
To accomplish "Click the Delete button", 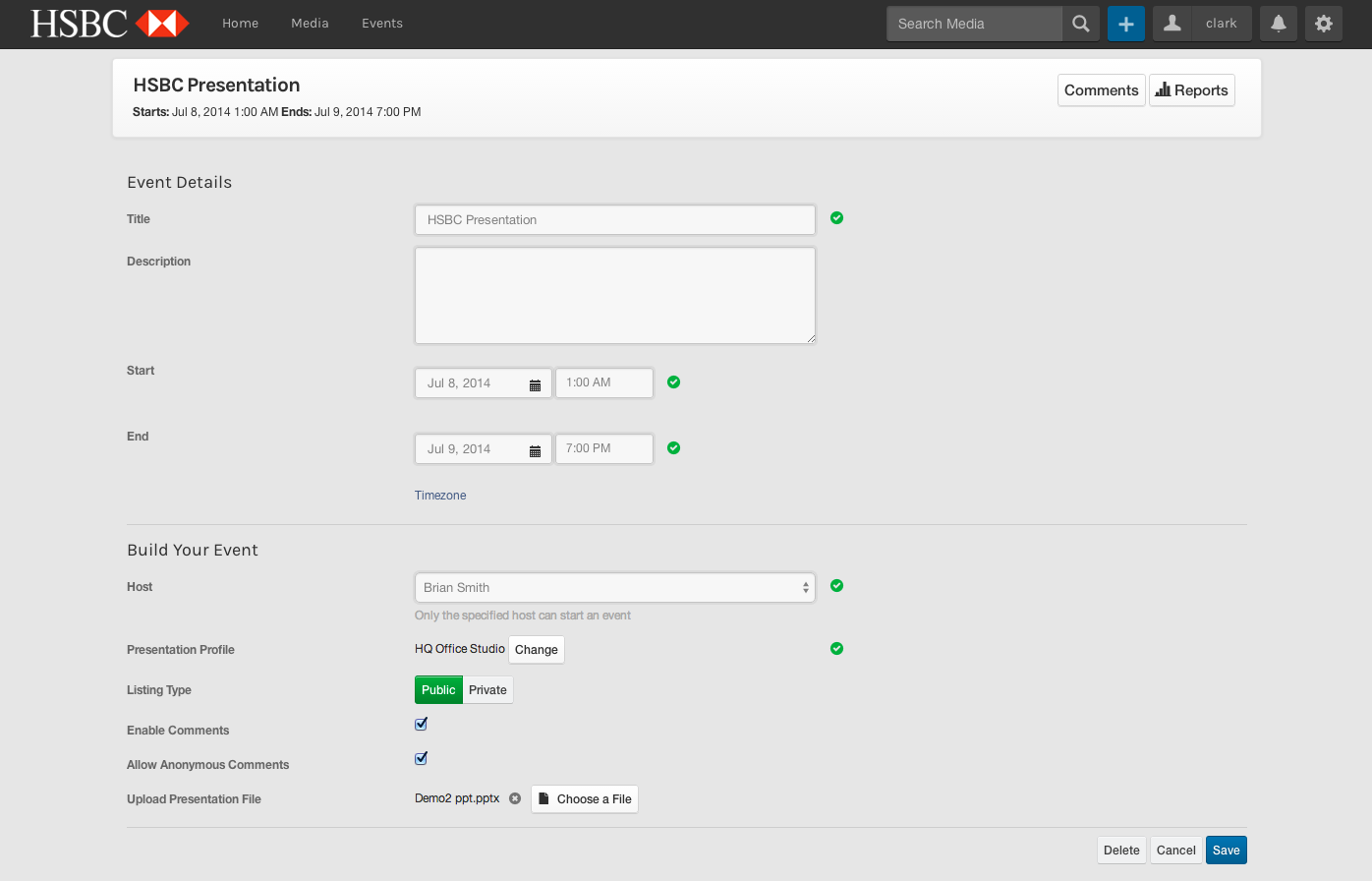I will (x=1121, y=851).
